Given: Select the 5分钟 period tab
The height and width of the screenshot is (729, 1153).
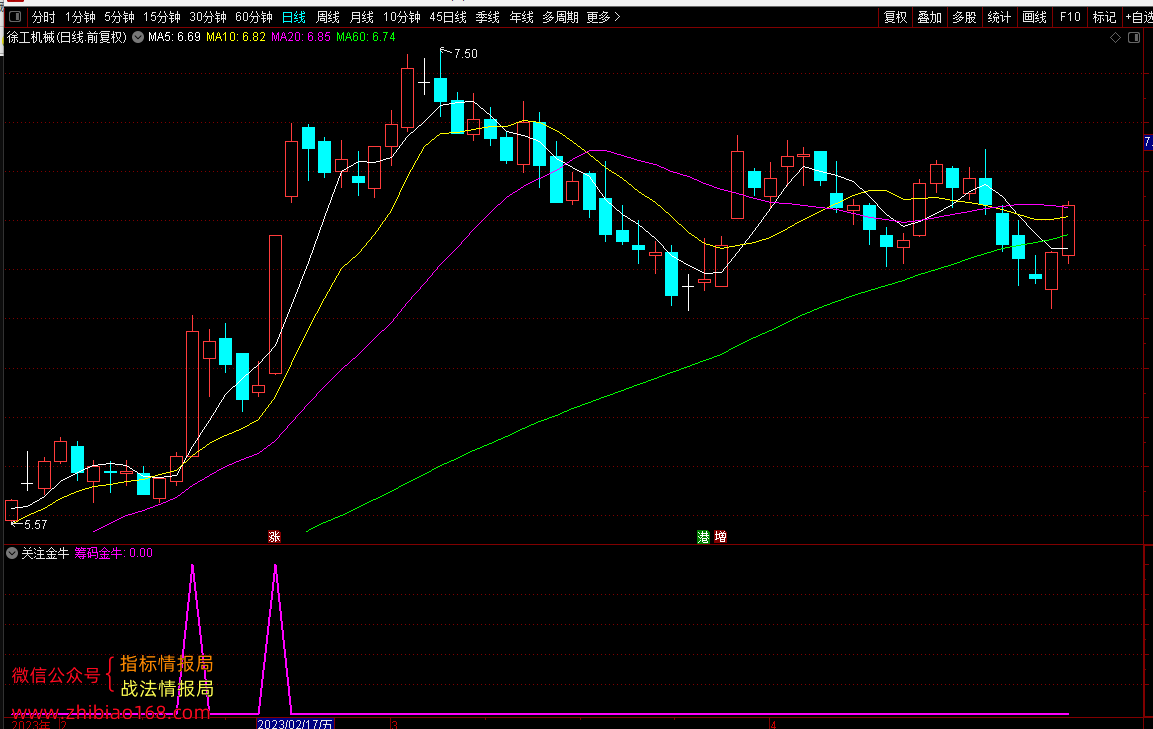Looking at the screenshot, I should (119, 17).
